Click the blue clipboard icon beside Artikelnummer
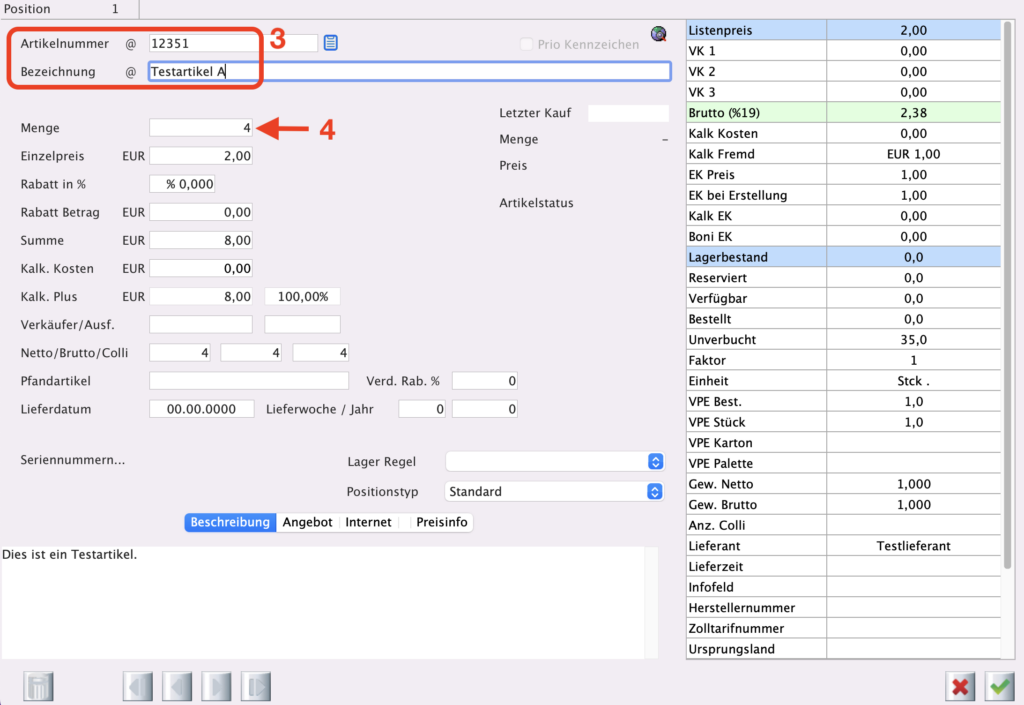 331,43
